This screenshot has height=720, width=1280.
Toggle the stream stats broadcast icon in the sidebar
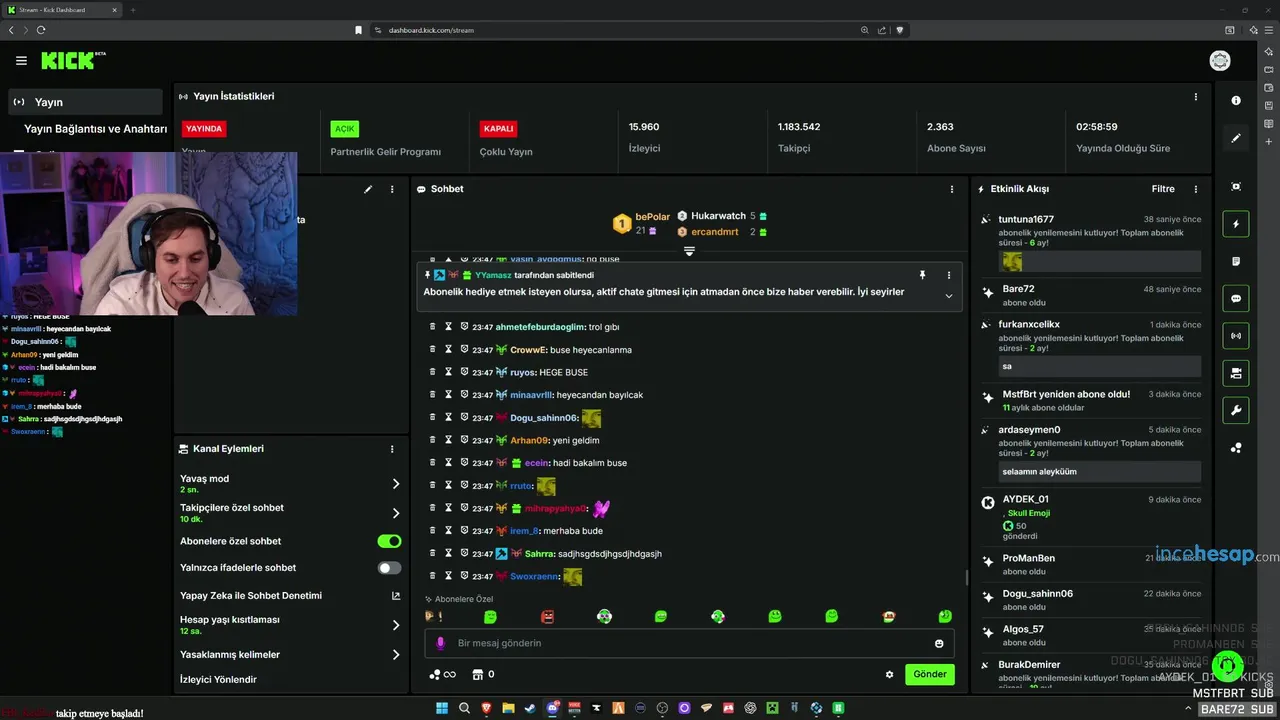(1236, 336)
